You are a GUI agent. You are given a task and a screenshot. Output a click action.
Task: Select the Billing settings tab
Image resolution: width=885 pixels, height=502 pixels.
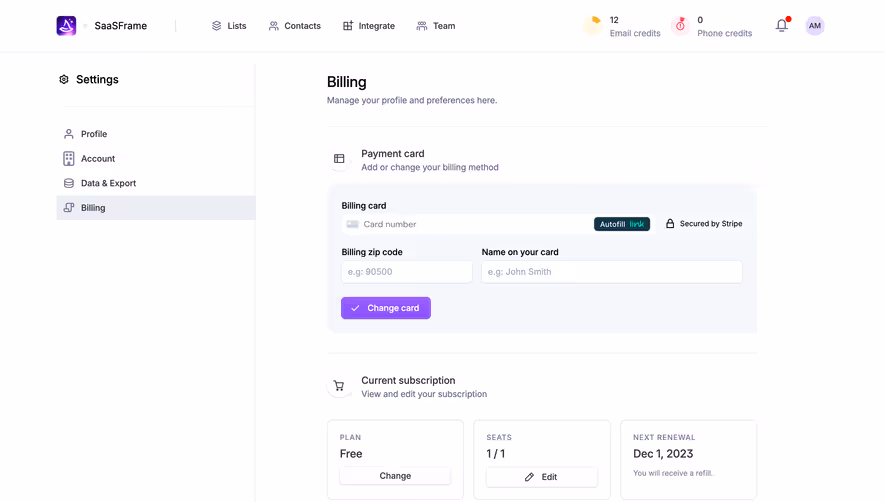point(156,208)
